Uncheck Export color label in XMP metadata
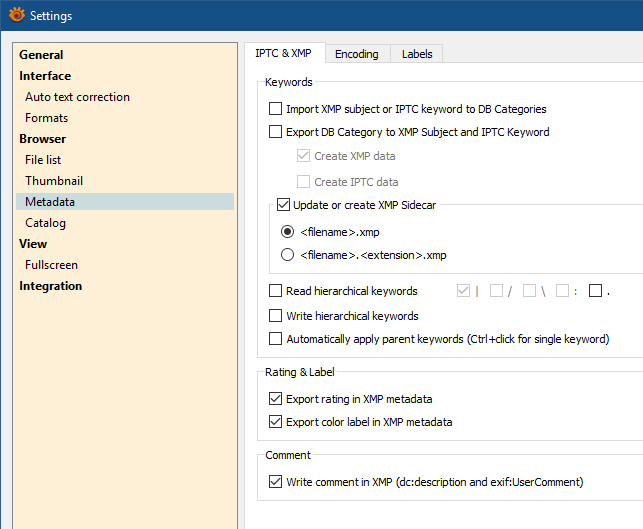This screenshot has width=643, height=529. (276, 422)
